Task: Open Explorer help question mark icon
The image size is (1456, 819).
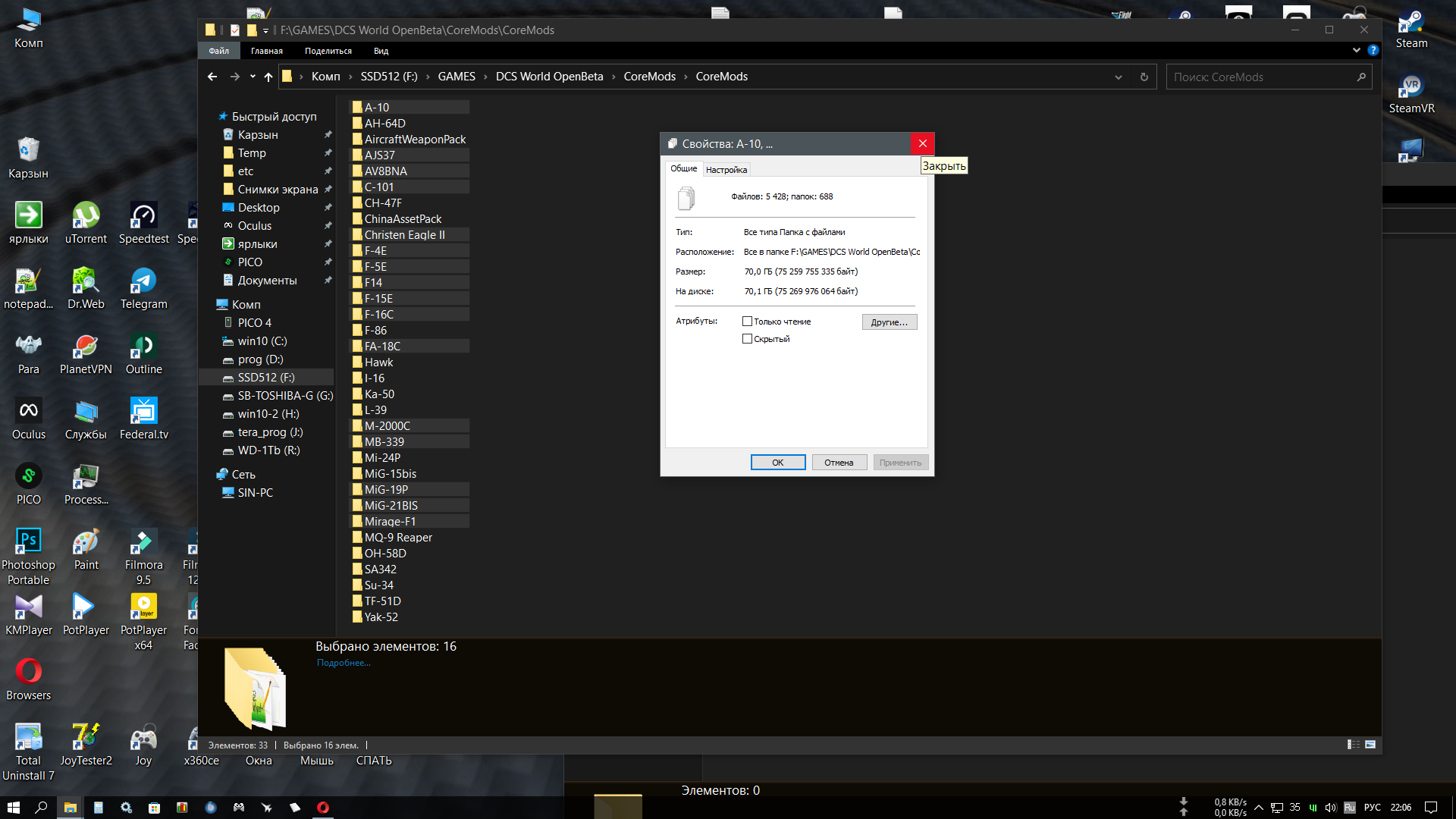Action: (x=1373, y=50)
